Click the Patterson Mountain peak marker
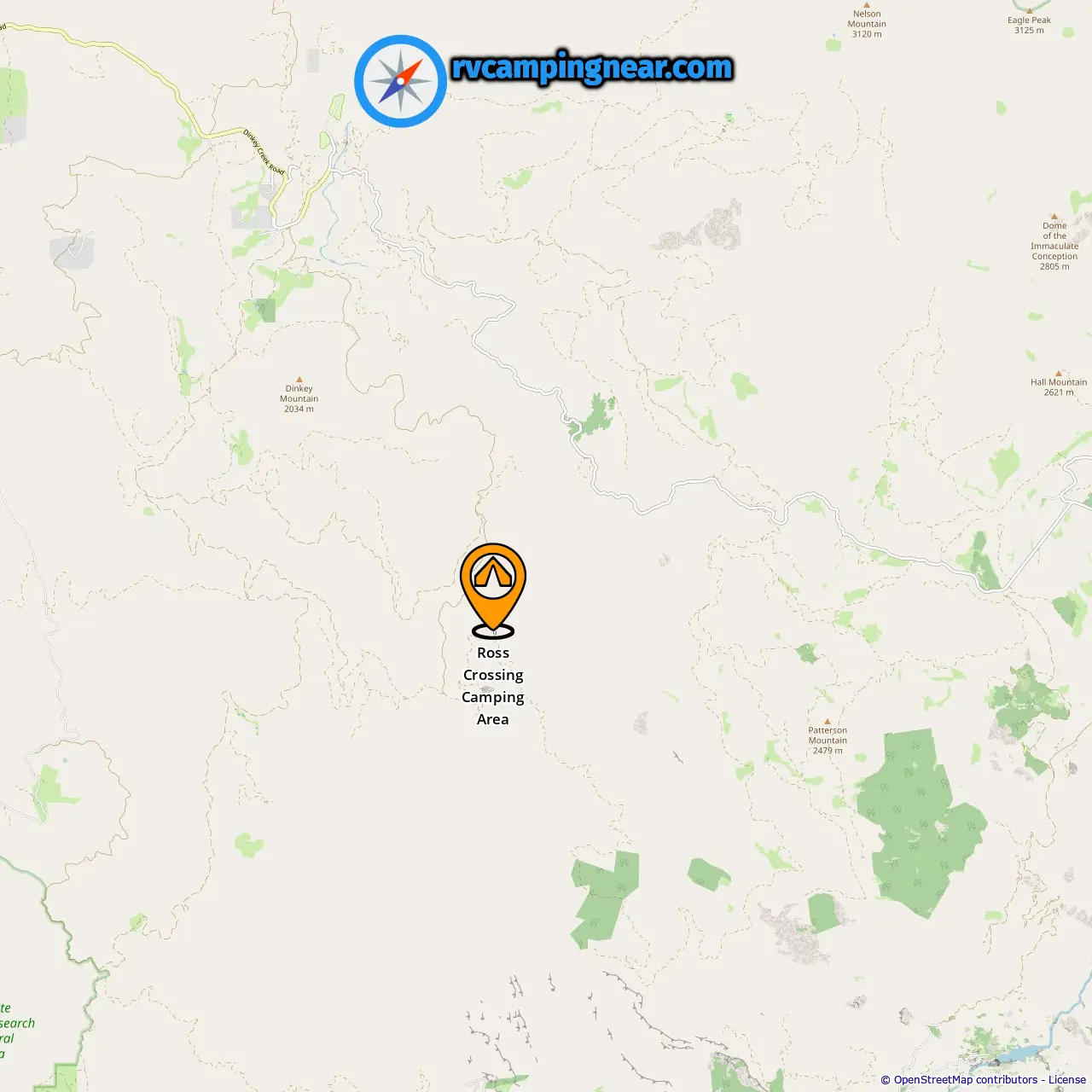This screenshot has width=1092, height=1092. coord(828,721)
